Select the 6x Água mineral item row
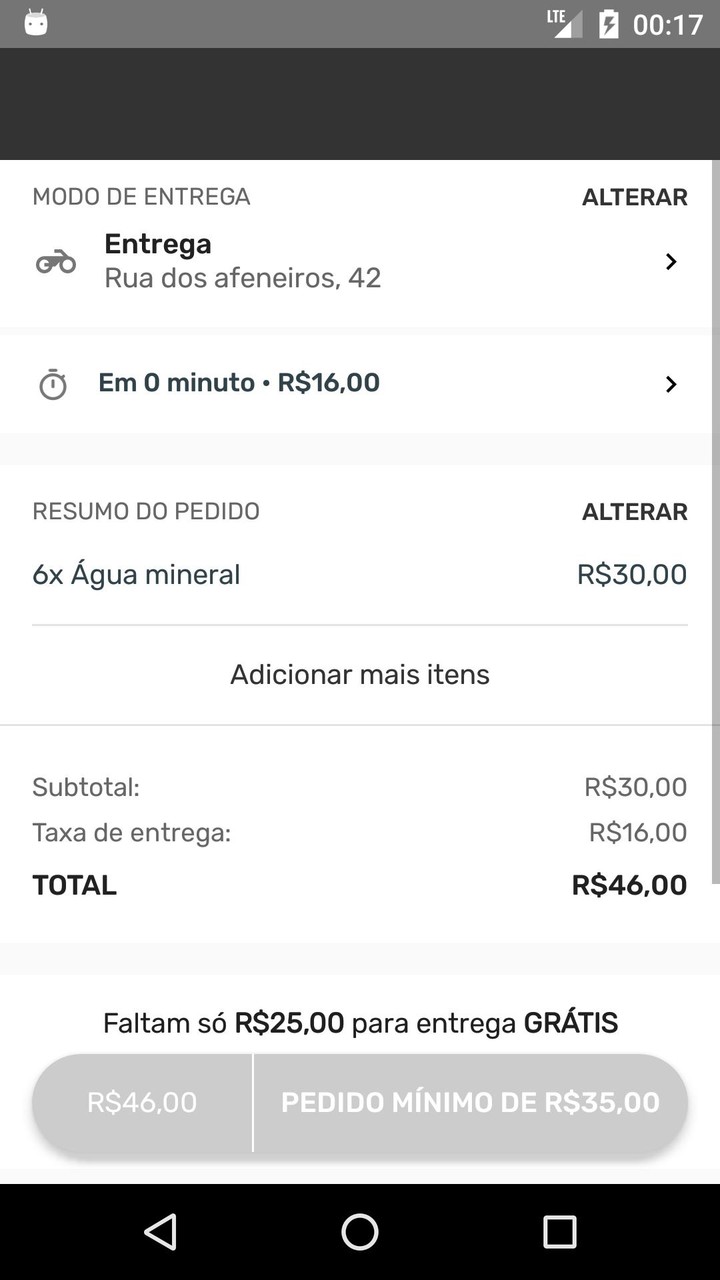 coord(360,575)
